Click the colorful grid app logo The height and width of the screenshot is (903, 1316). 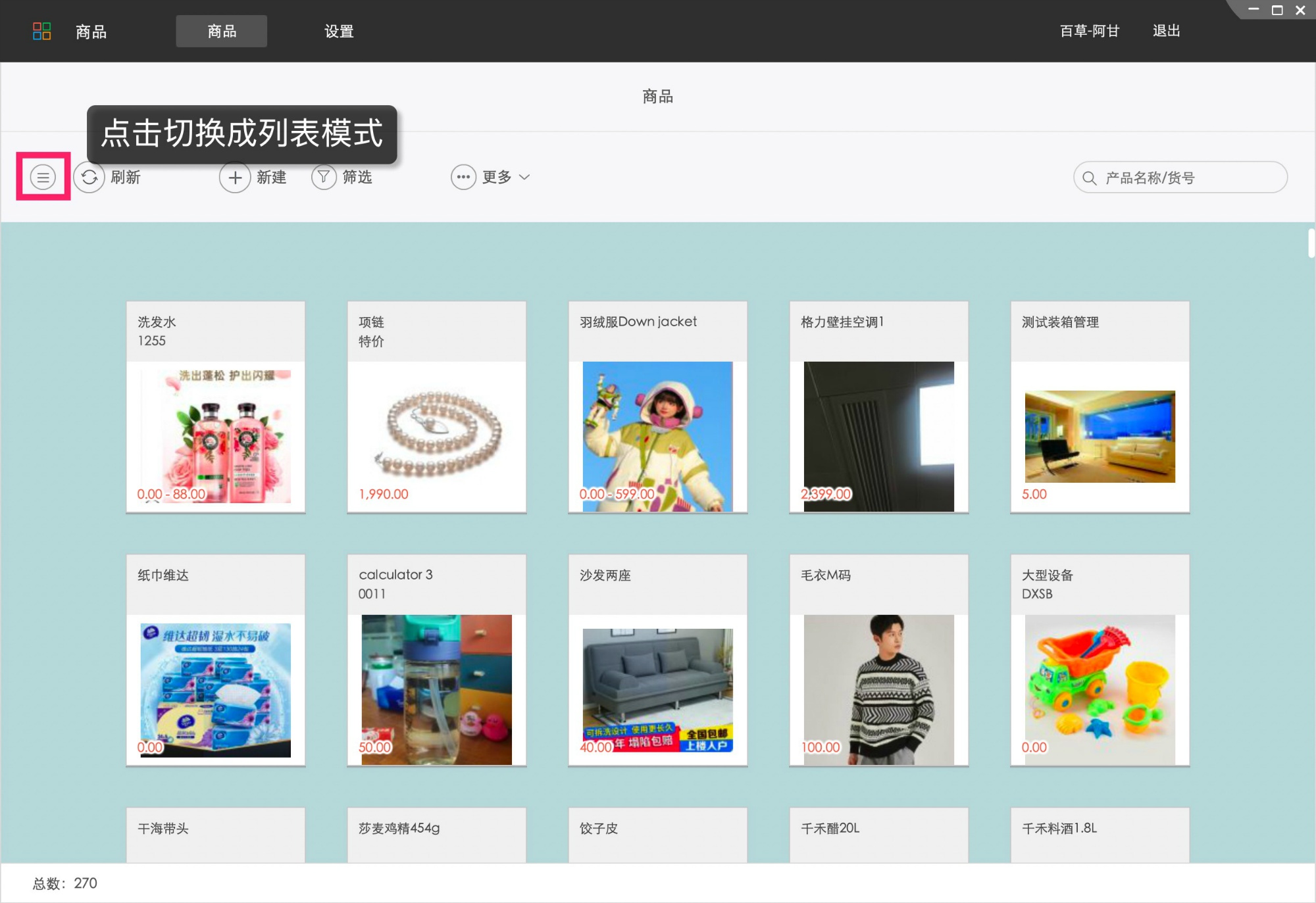coord(41,31)
